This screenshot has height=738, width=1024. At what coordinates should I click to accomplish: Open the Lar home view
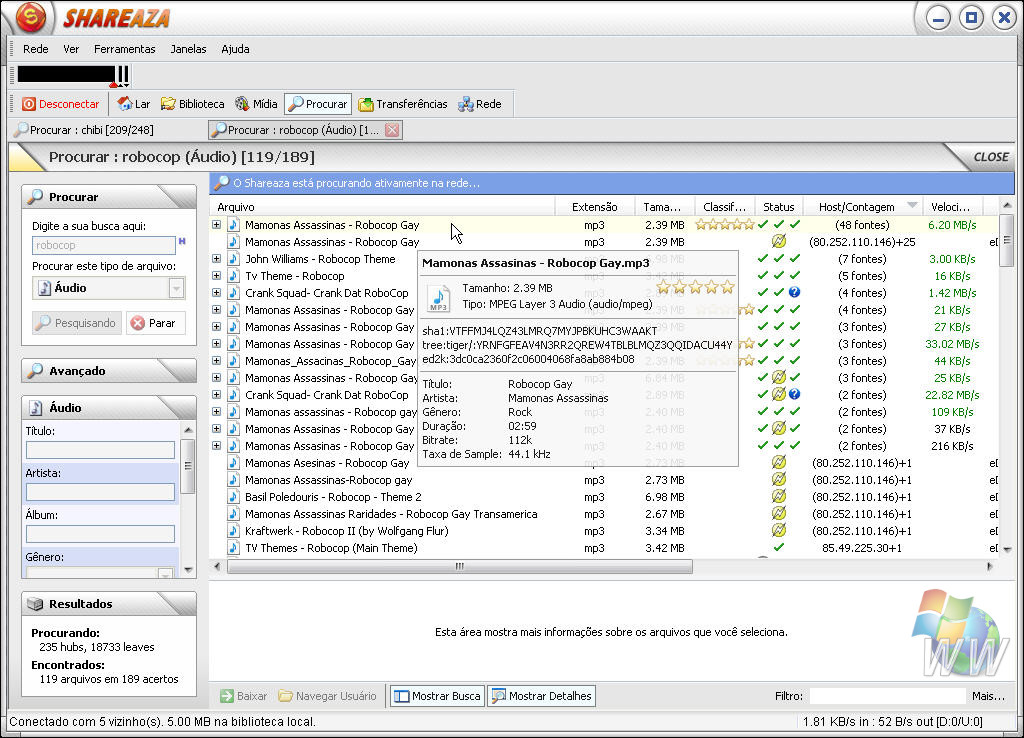coord(134,104)
